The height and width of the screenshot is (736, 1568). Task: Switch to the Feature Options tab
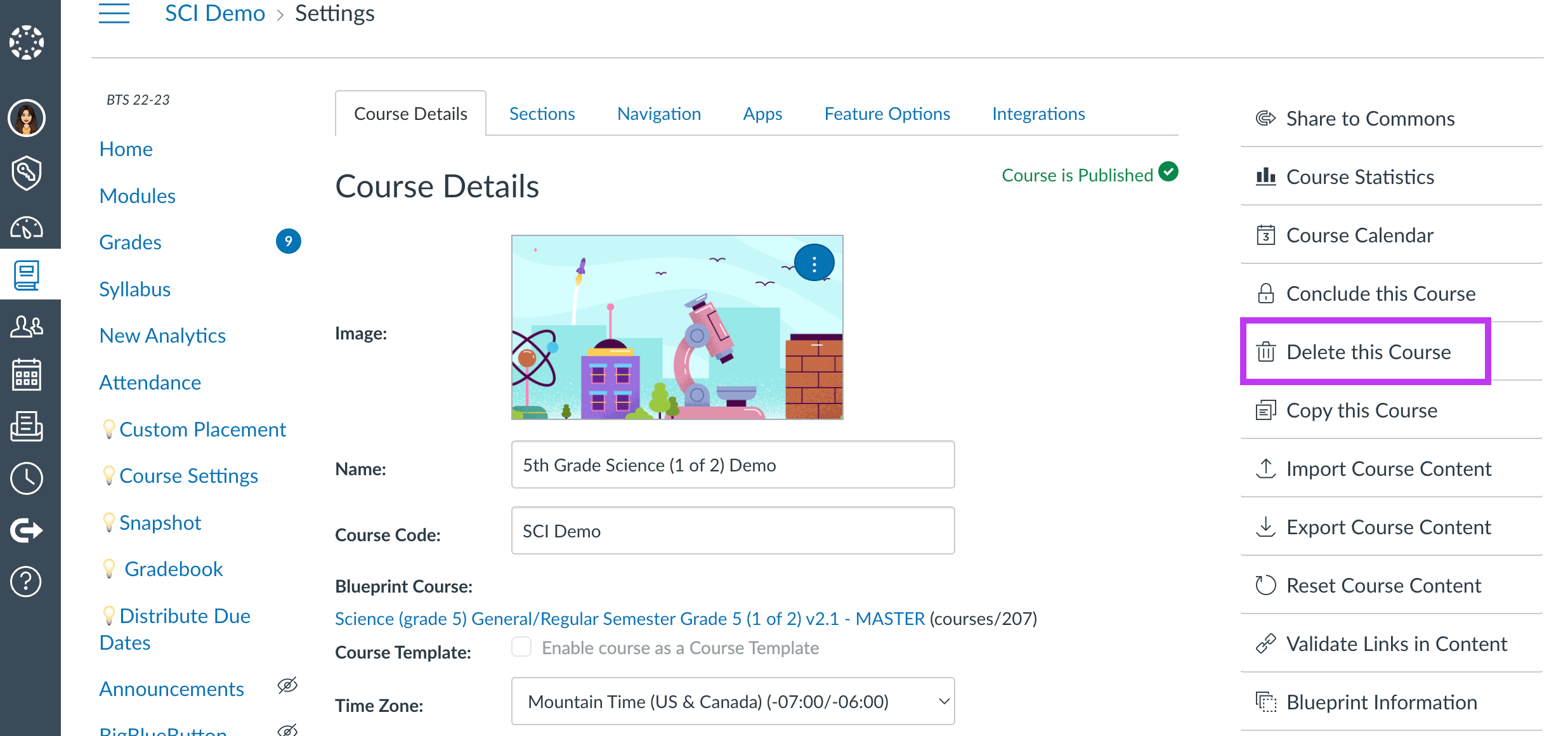pos(887,114)
